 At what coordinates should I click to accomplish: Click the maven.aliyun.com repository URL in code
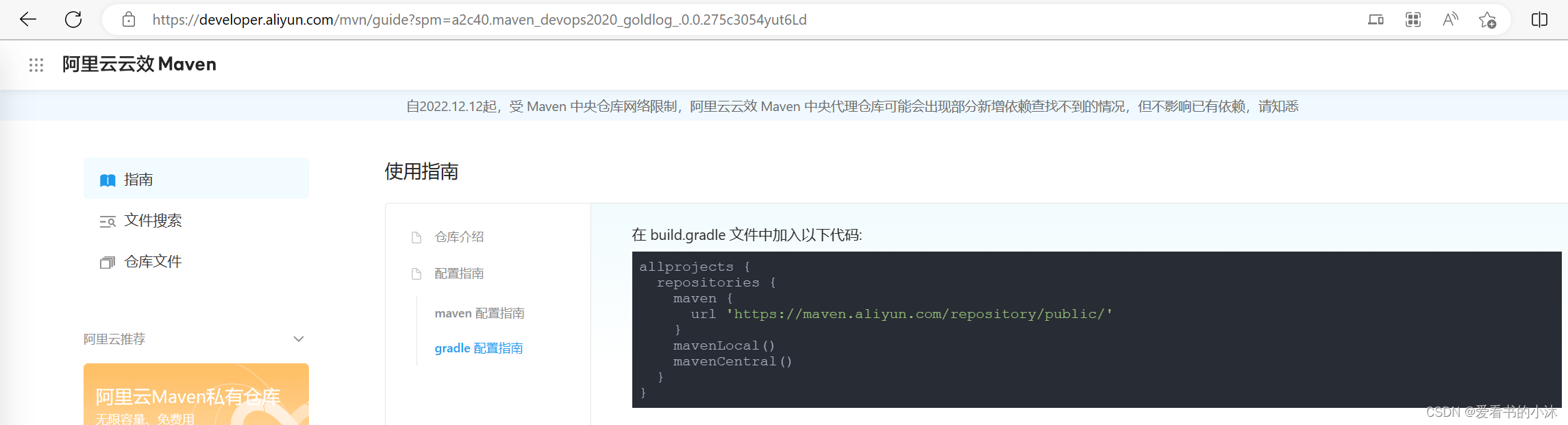pyautogui.click(x=919, y=314)
